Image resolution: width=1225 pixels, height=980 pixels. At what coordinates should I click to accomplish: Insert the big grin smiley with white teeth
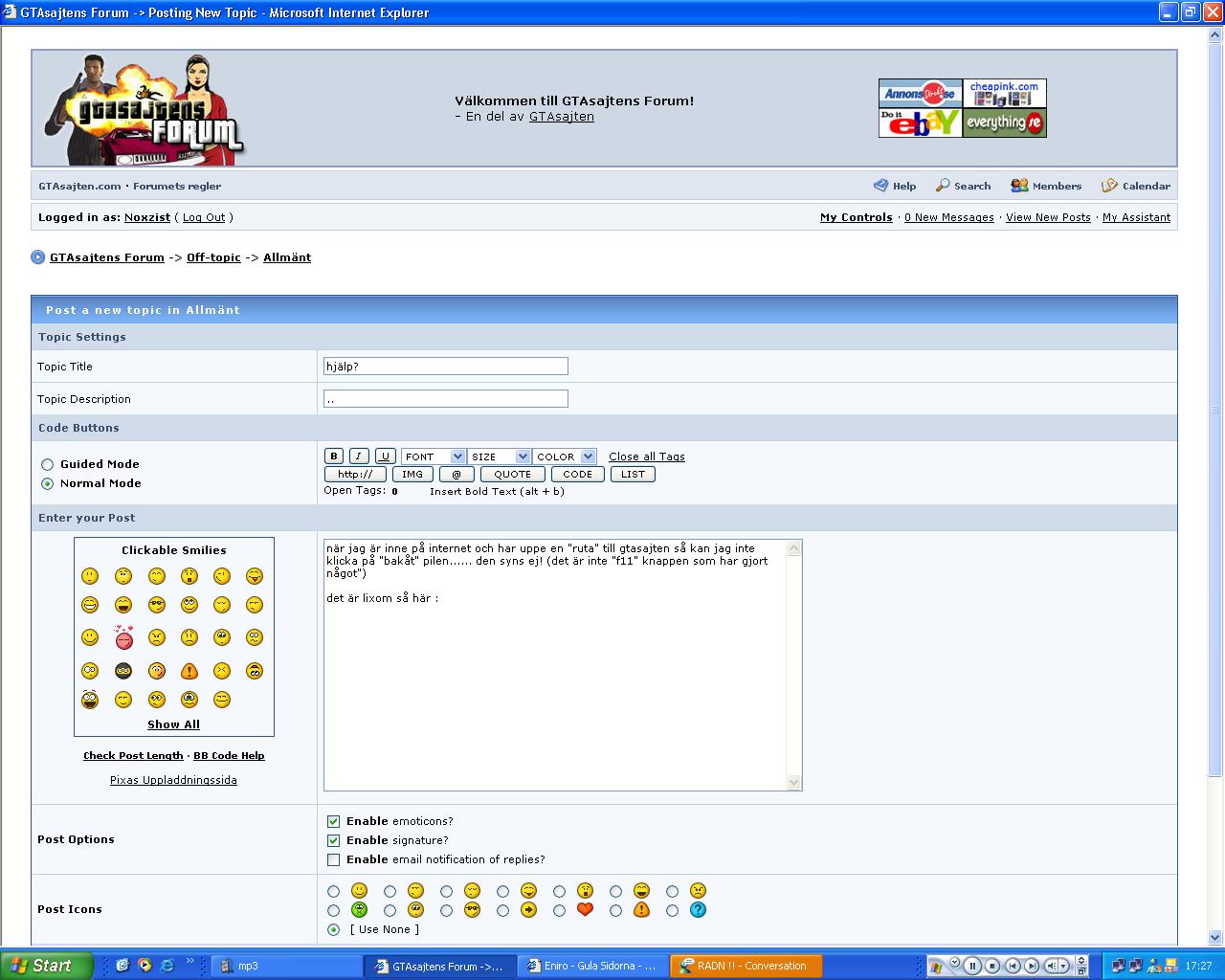[90, 605]
